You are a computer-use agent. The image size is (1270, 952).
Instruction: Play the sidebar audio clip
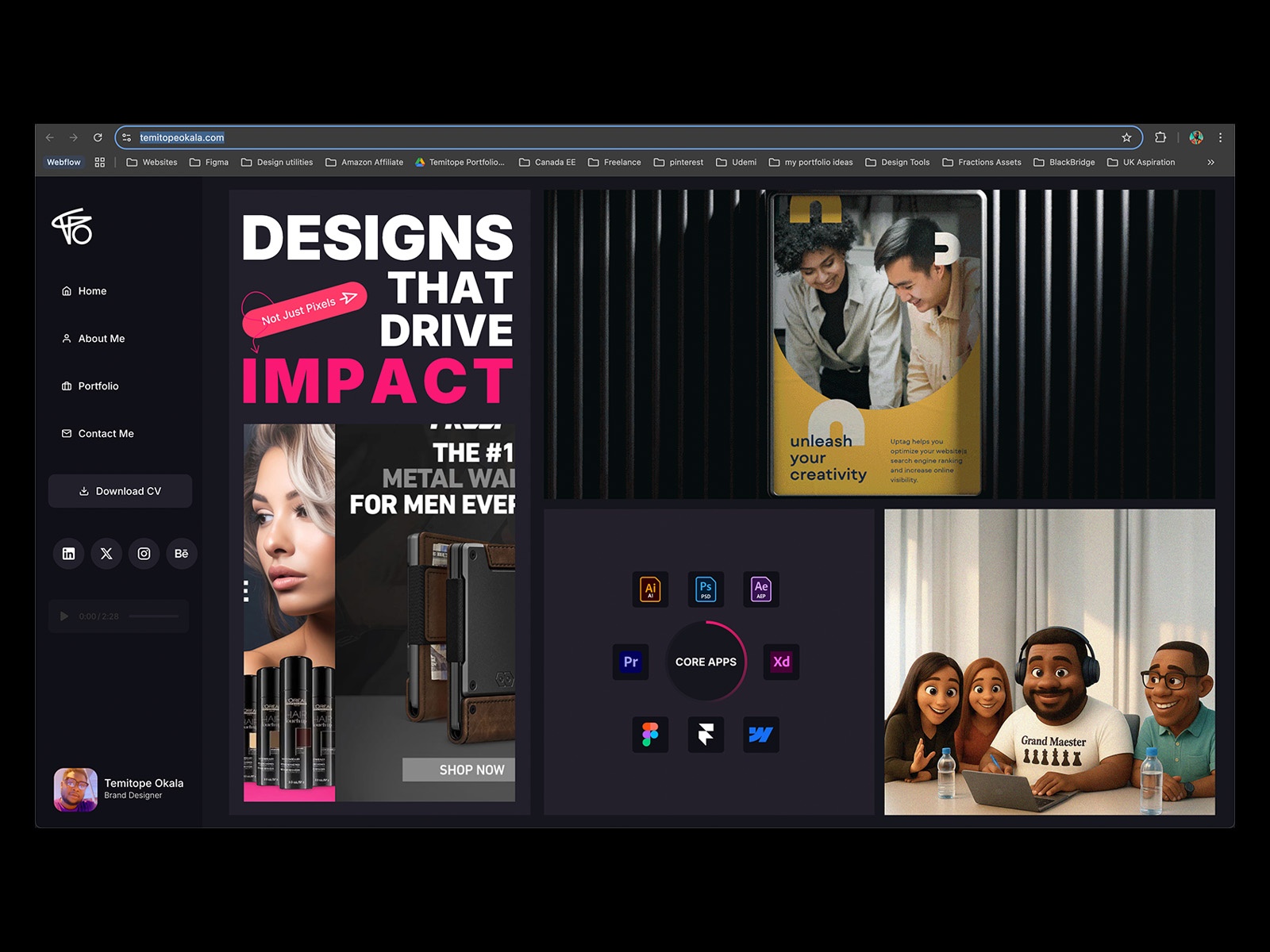[64, 616]
